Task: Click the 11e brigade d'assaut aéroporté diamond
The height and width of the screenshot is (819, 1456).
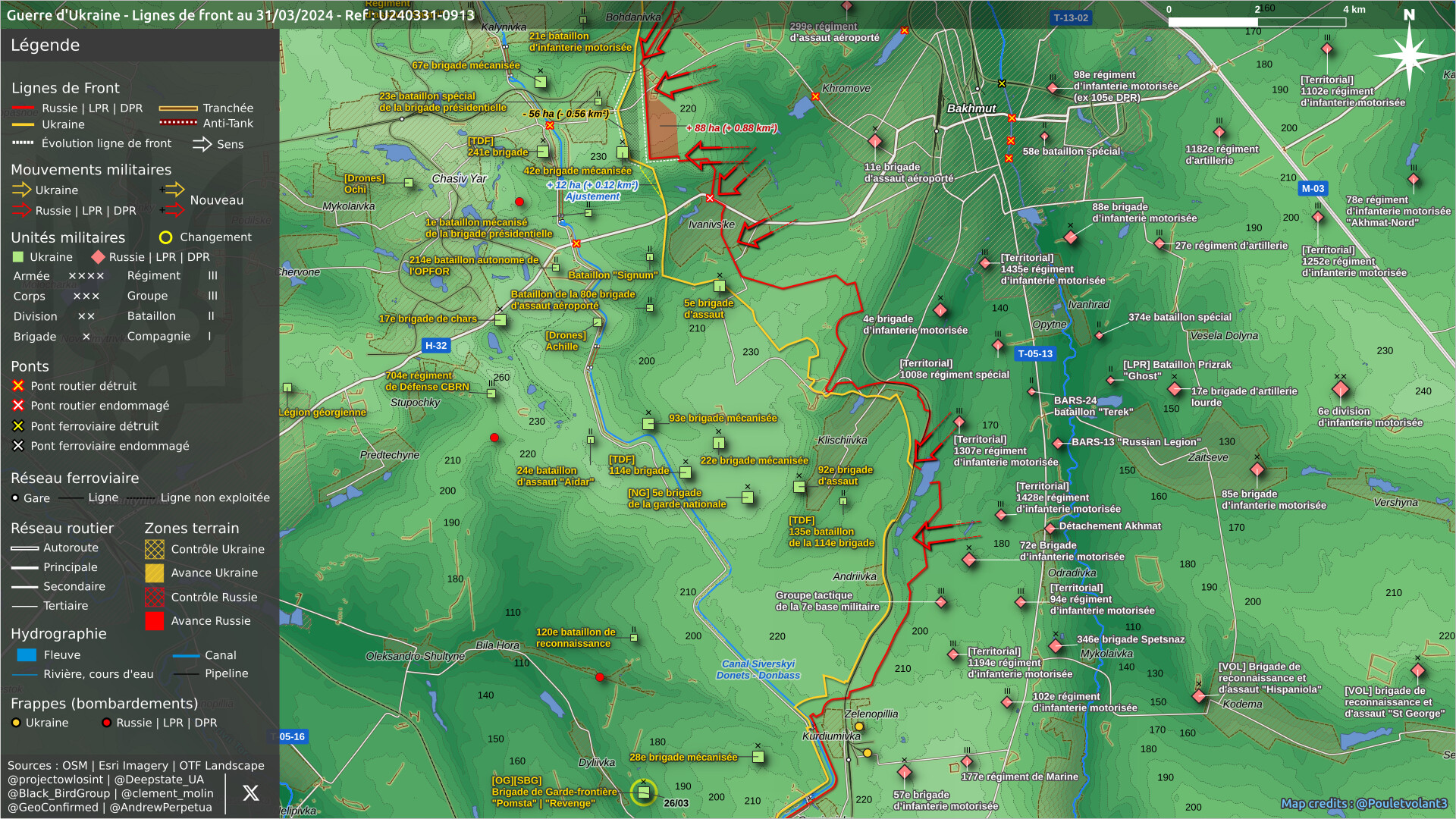Action: (x=875, y=141)
